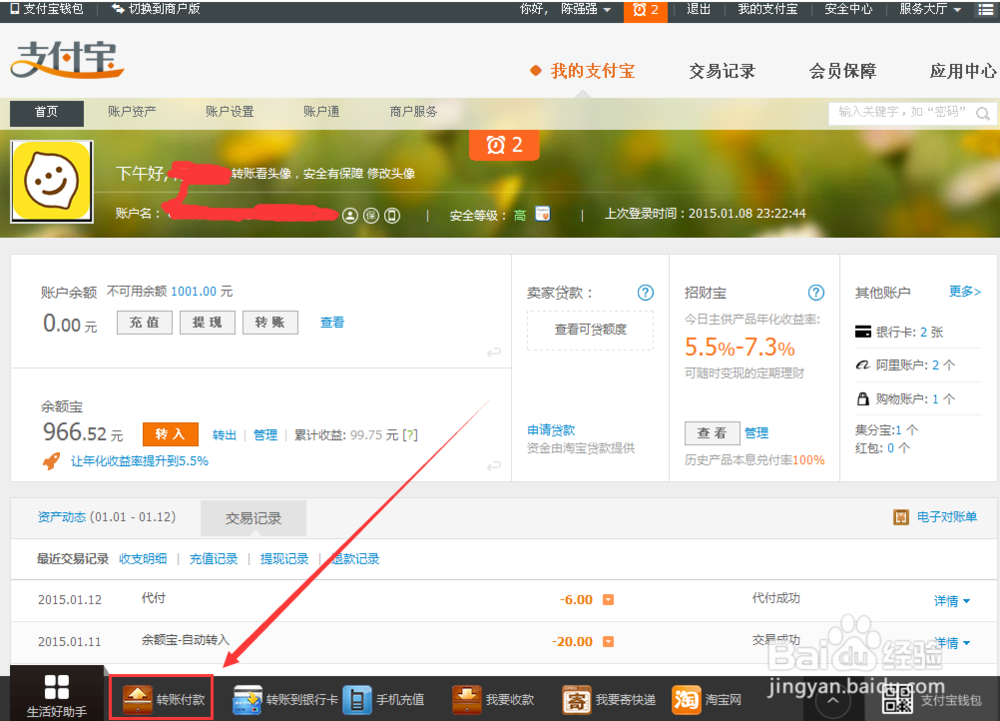Click the 转账 button in account balance
This screenshot has width=1000, height=721.
[x=270, y=323]
